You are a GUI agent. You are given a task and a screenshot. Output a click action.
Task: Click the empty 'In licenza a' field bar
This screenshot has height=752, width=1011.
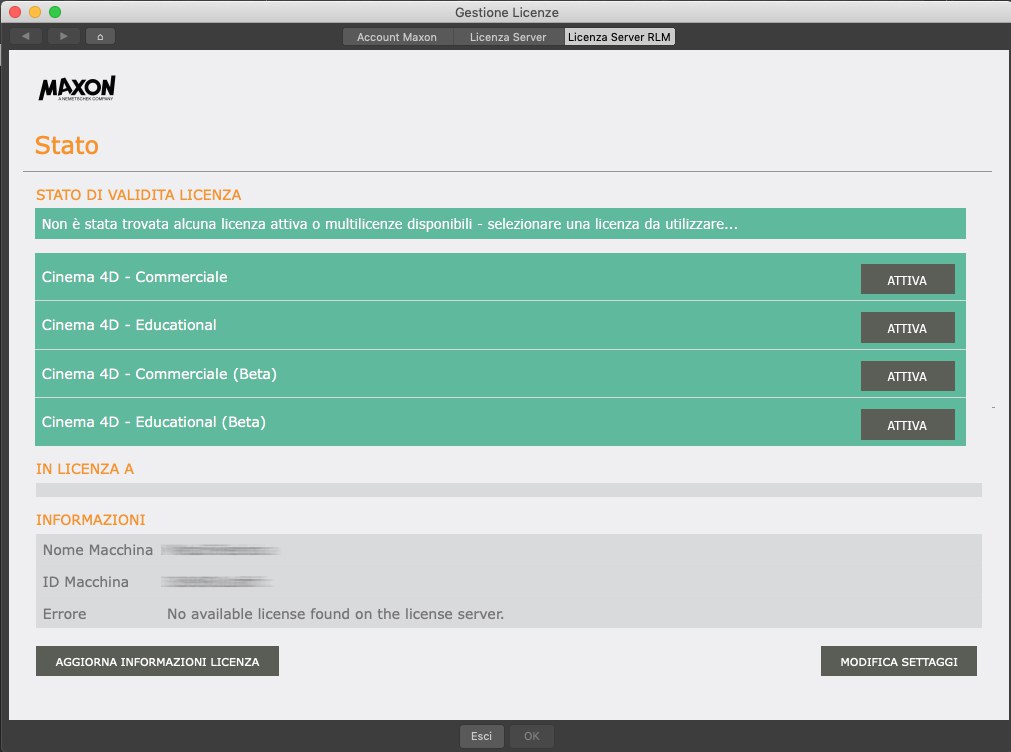click(509, 490)
